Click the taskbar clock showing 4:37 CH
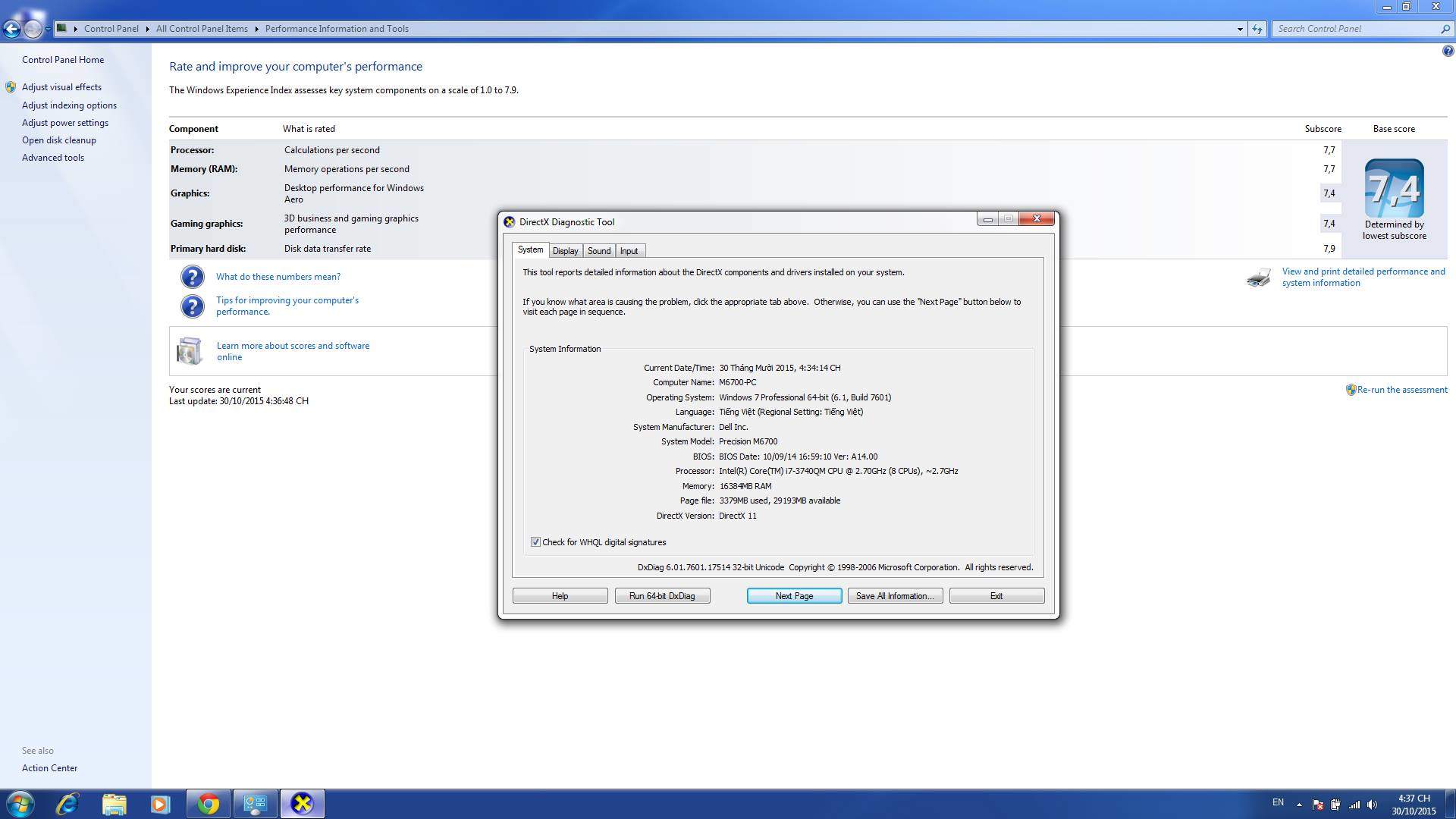1456x819 pixels. [x=1414, y=805]
